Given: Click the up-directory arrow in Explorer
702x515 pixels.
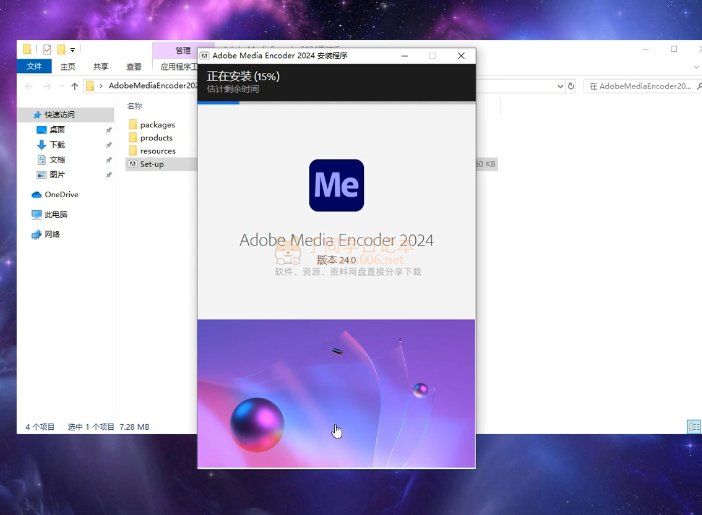Looking at the screenshot, I should [x=74, y=86].
